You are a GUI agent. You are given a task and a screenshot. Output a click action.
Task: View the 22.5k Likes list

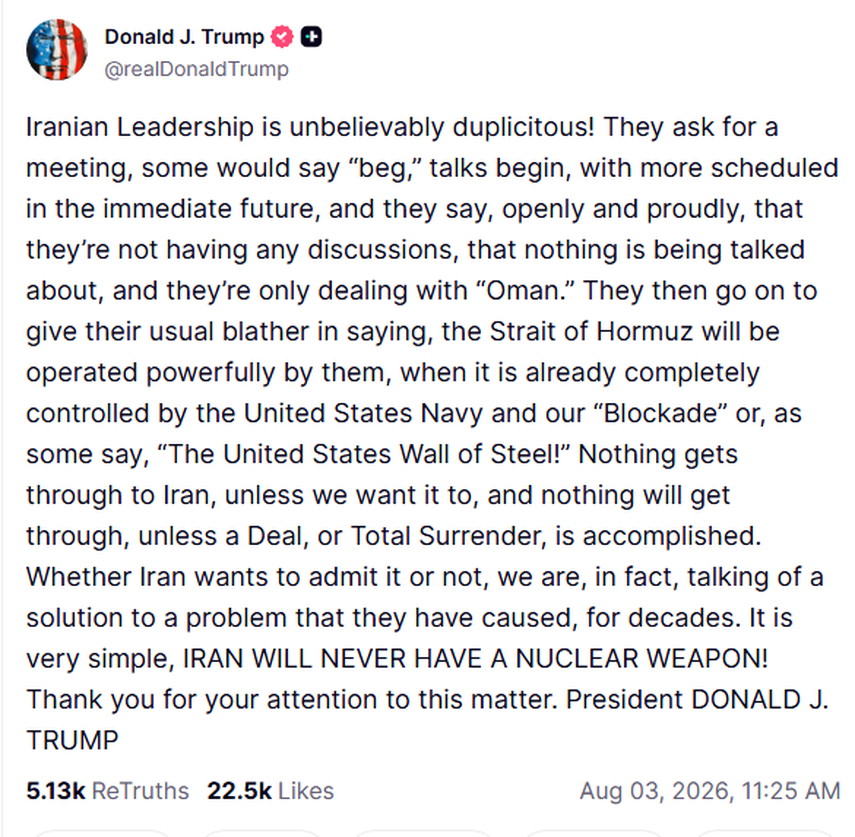(270, 791)
